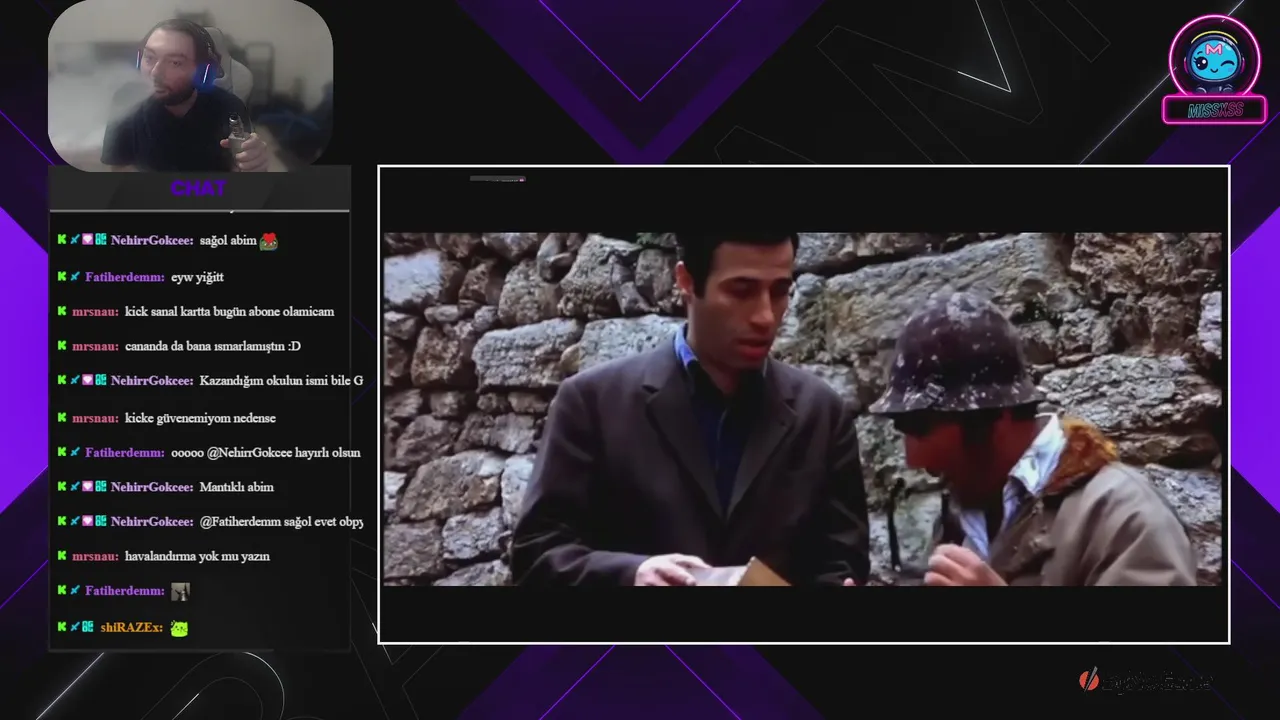
Task: Click the MISSXSS mascot logo
Action: click(x=1214, y=58)
